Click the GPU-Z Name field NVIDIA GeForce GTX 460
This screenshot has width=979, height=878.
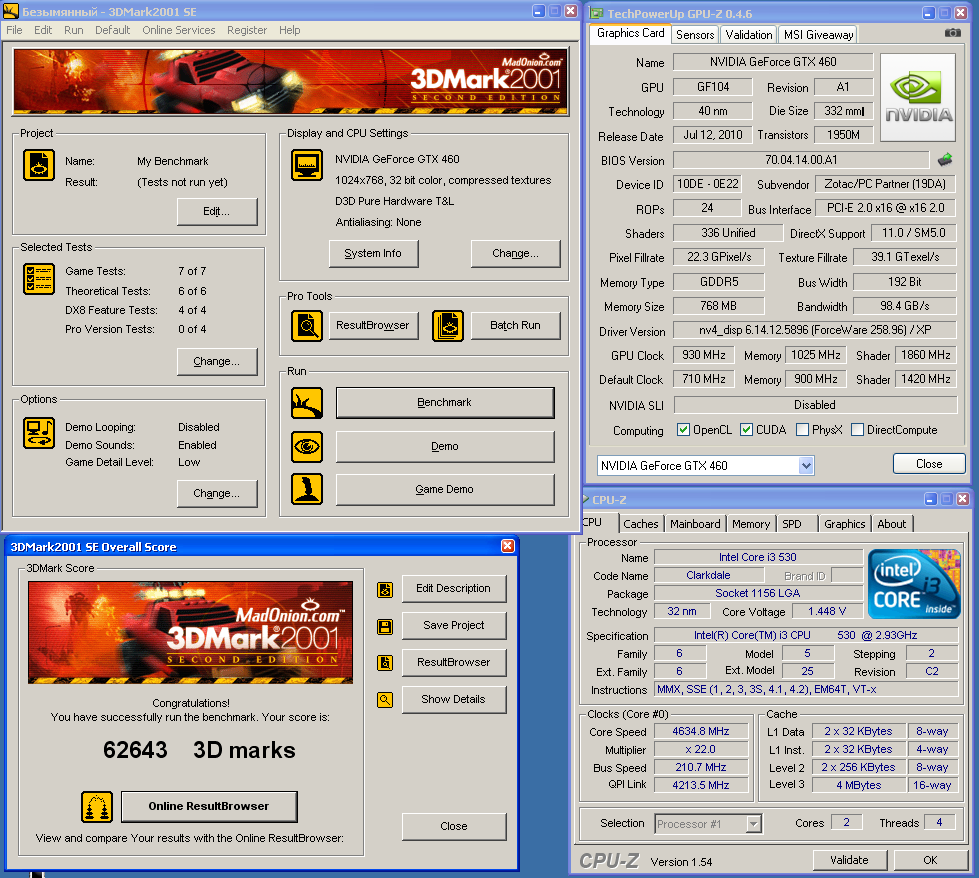coord(773,62)
